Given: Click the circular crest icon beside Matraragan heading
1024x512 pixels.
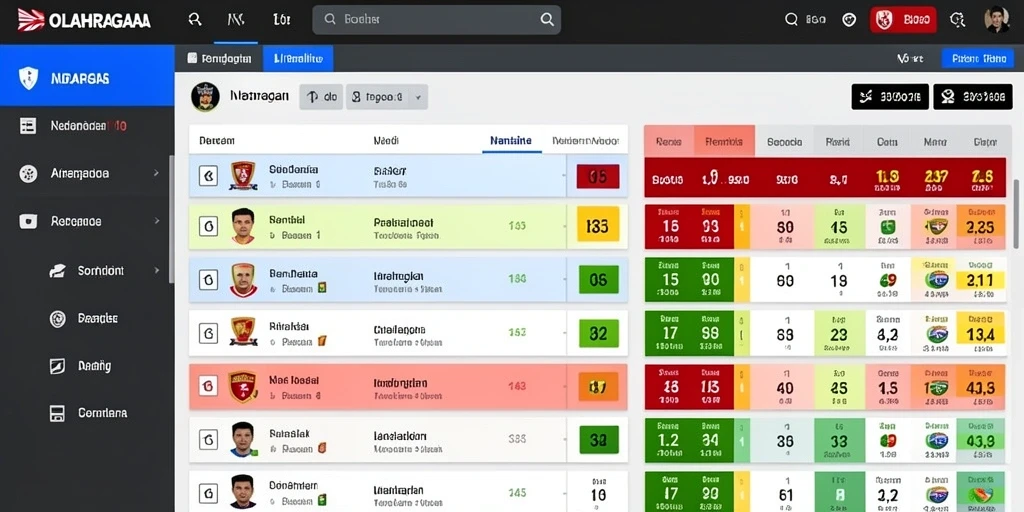Looking at the screenshot, I should click(x=204, y=97).
